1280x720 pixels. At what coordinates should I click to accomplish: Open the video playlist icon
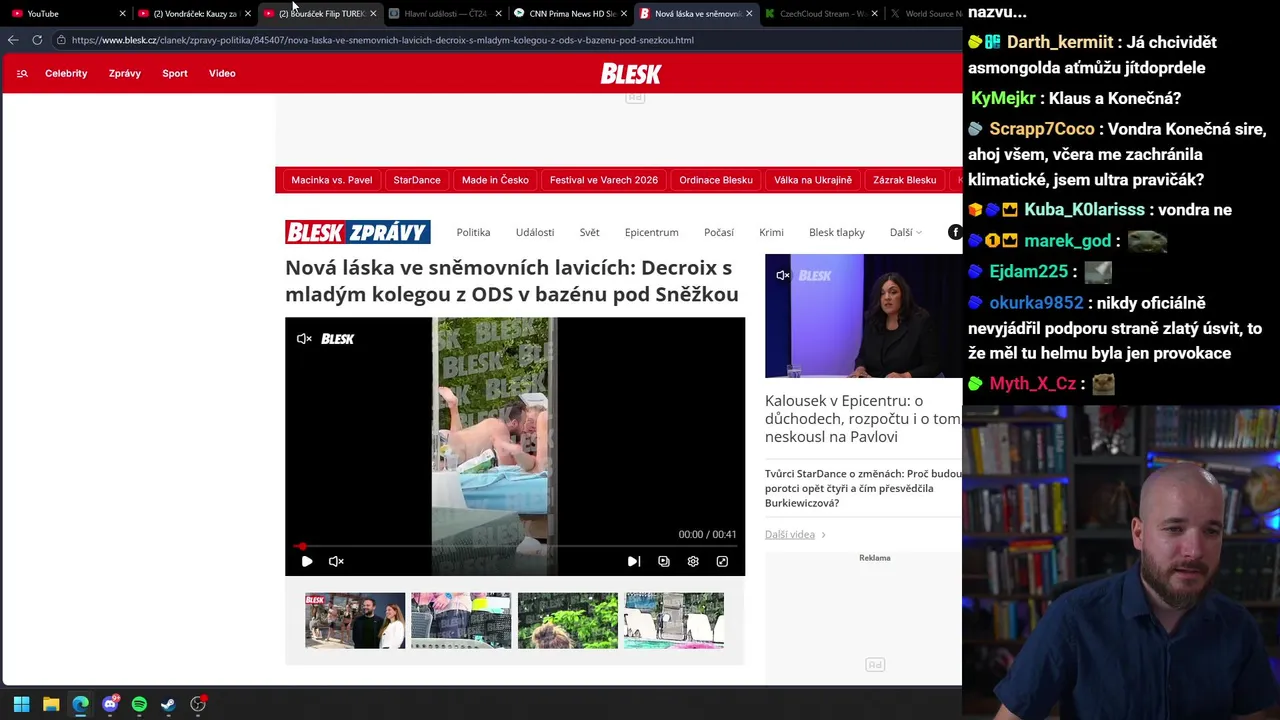click(x=663, y=561)
